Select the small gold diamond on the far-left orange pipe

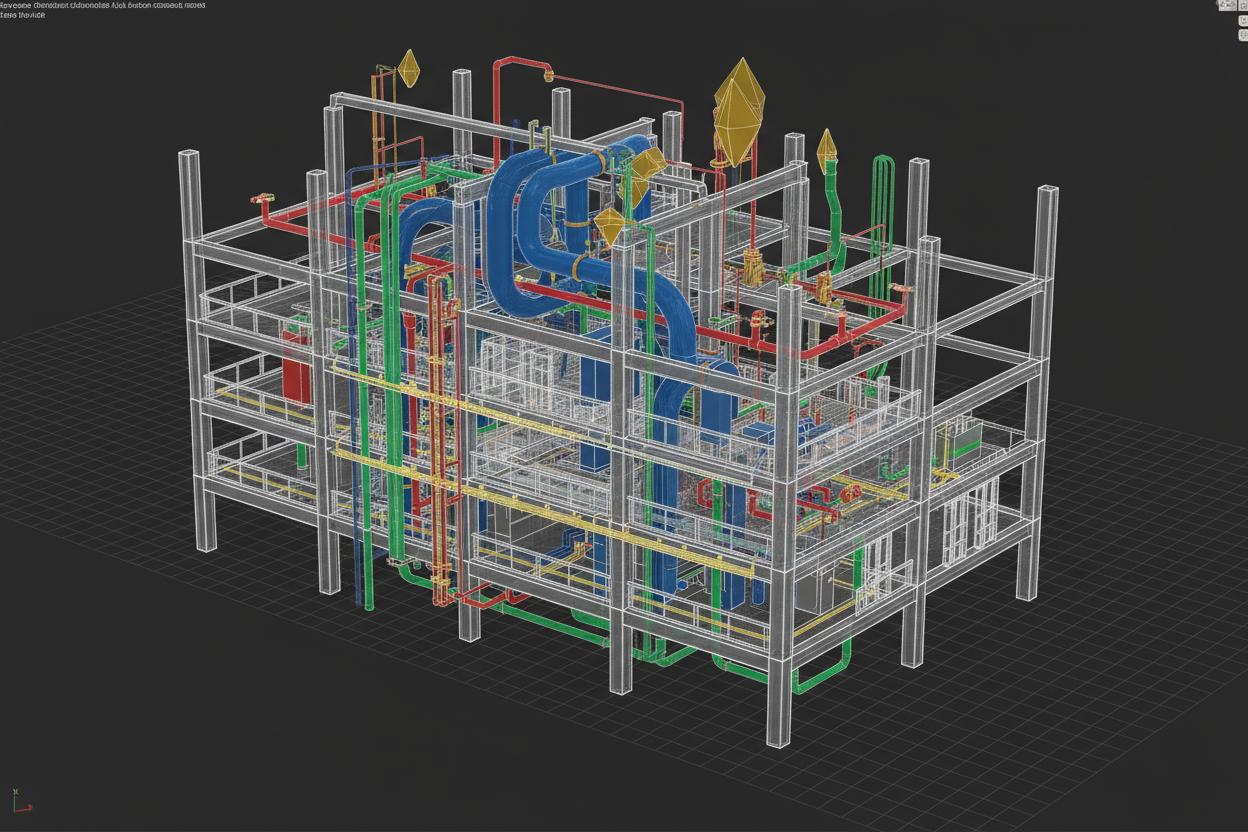(408, 68)
